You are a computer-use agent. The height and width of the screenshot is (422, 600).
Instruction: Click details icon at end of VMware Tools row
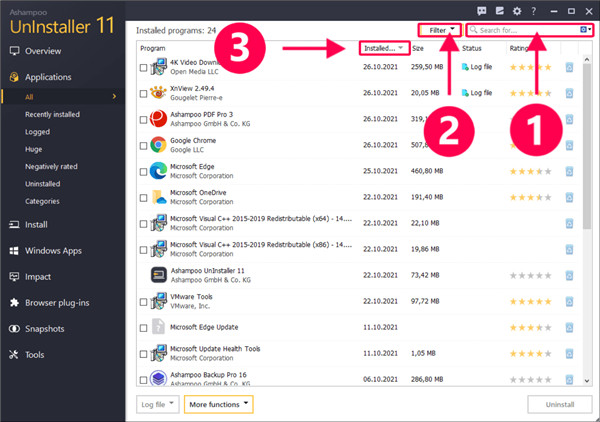569,301
